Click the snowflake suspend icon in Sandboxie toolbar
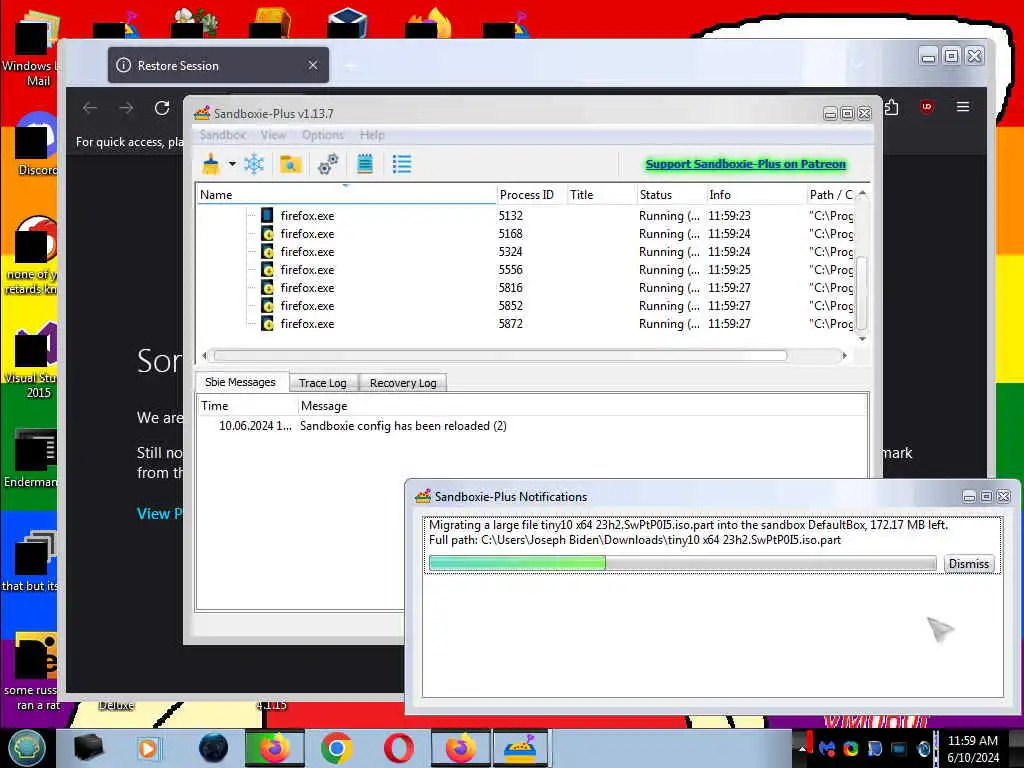 pos(254,164)
